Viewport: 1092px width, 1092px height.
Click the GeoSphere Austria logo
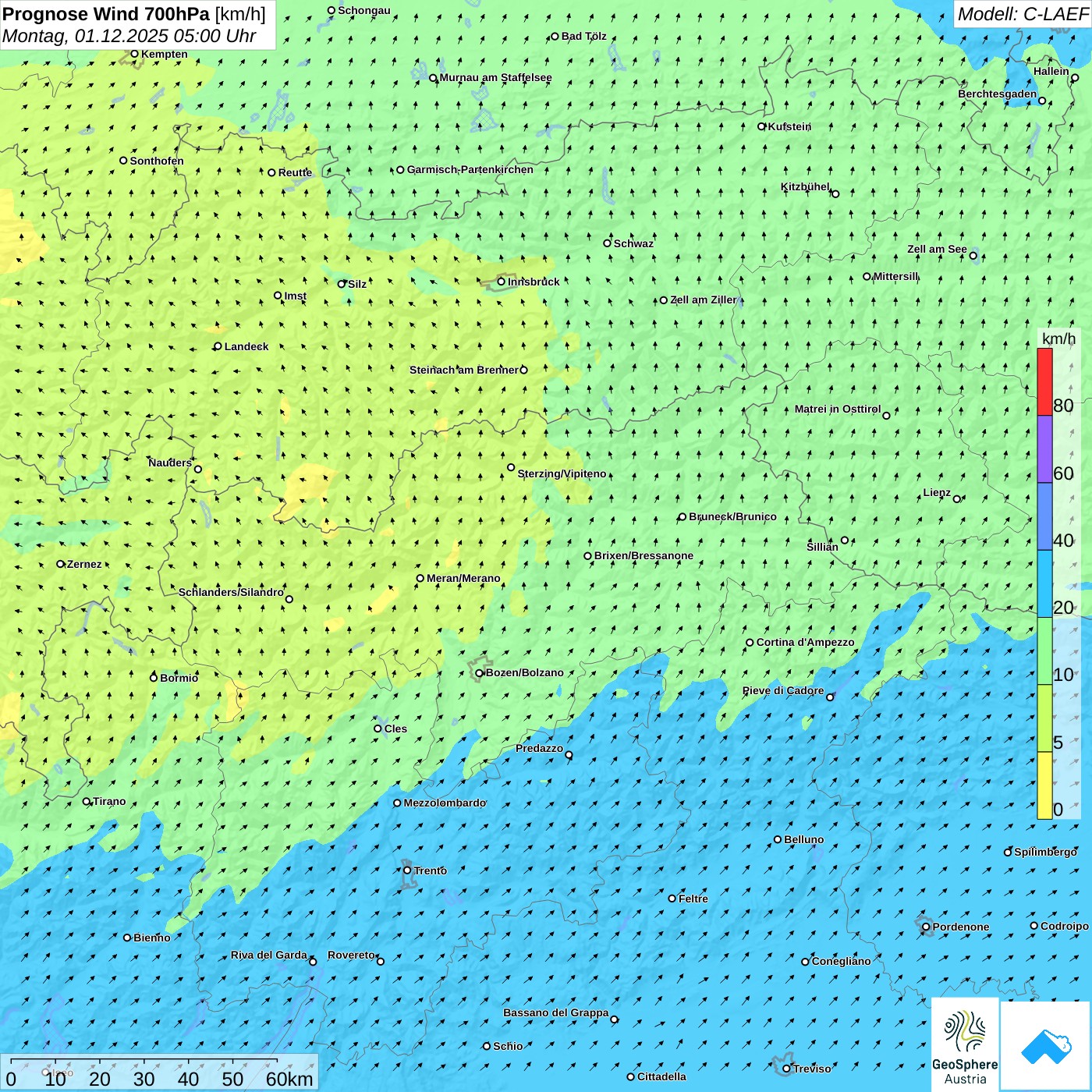[x=965, y=1044]
